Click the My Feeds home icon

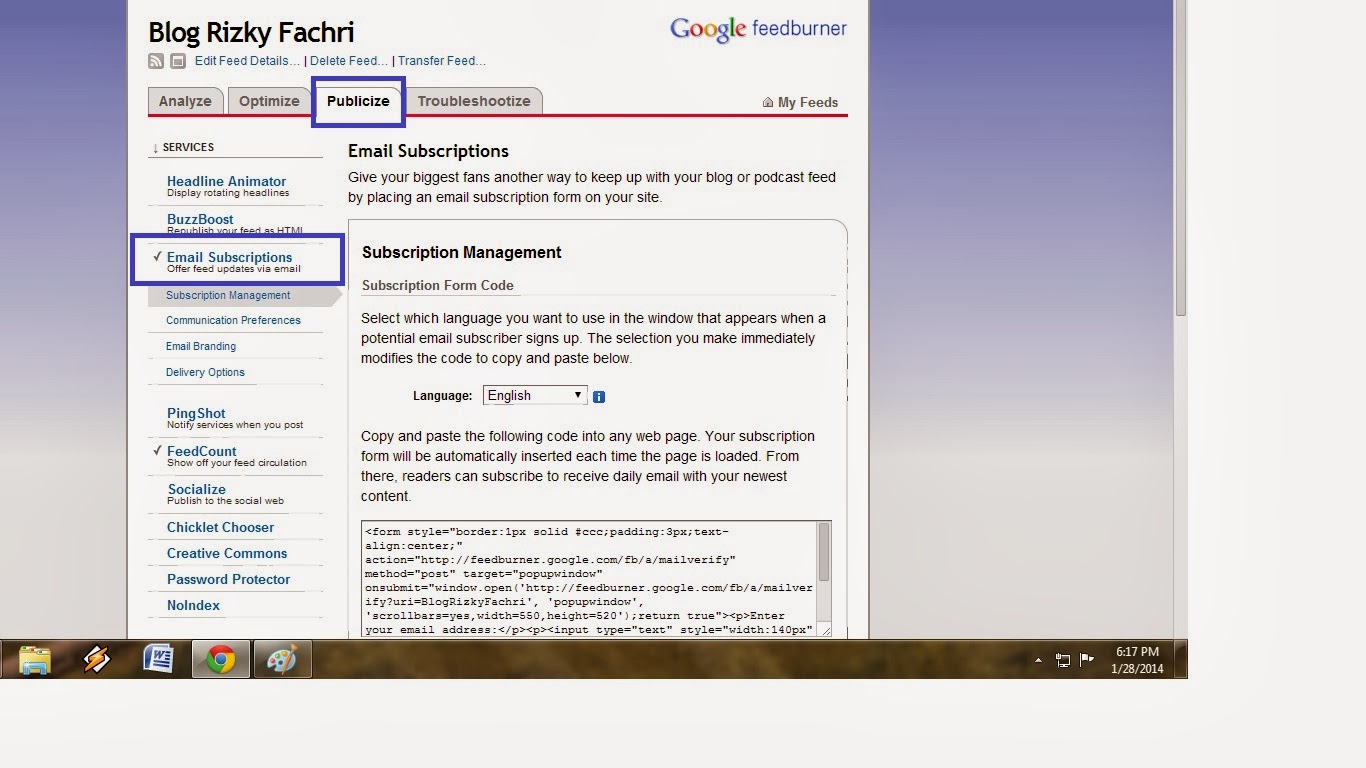click(x=768, y=102)
